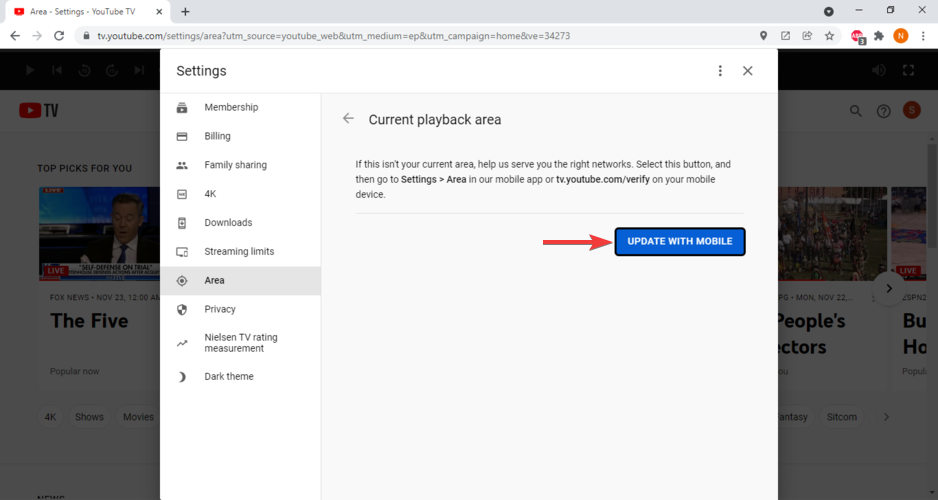Screen dimensions: 938x500
Task: Open Family sharing settings
Action: 235,165
